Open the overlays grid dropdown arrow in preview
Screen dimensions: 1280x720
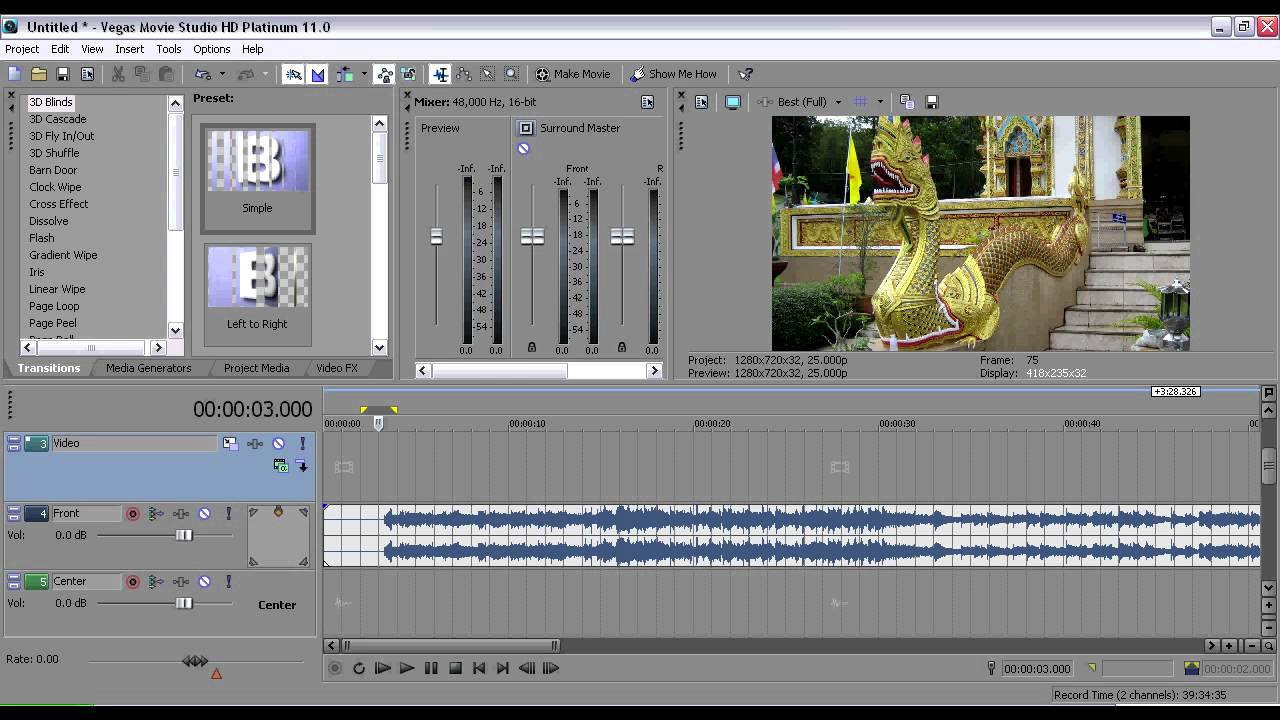pyautogui.click(x=880, y=102)
